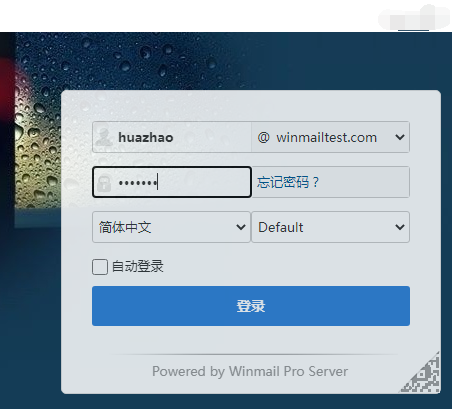This screenshot has height=409, width=452.
Task: Open the 忘记密码？ link
Action: click(288, 182)
